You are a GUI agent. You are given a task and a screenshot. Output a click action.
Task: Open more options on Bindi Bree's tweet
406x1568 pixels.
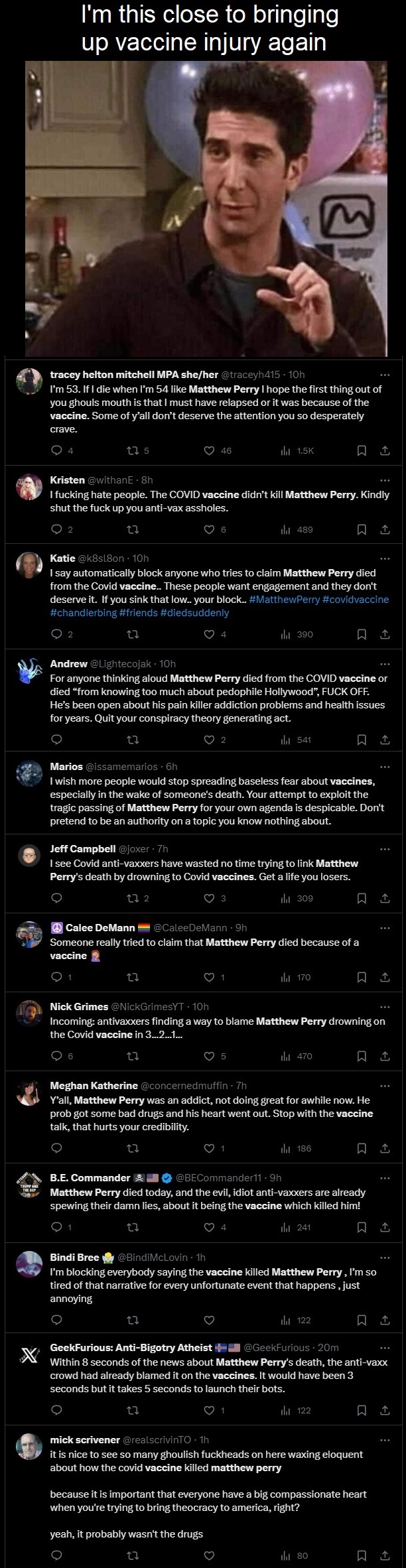385,1257
